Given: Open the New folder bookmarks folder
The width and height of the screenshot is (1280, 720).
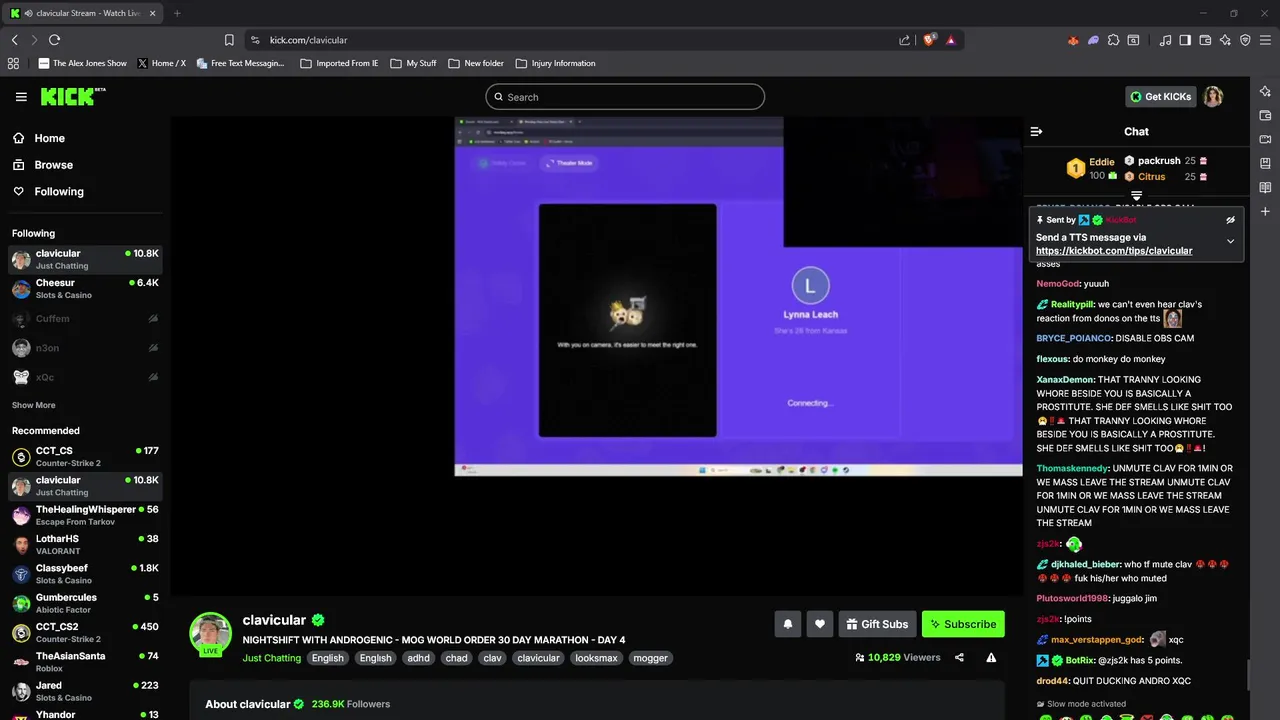Looking at the screenshot, I should [476, 63].
